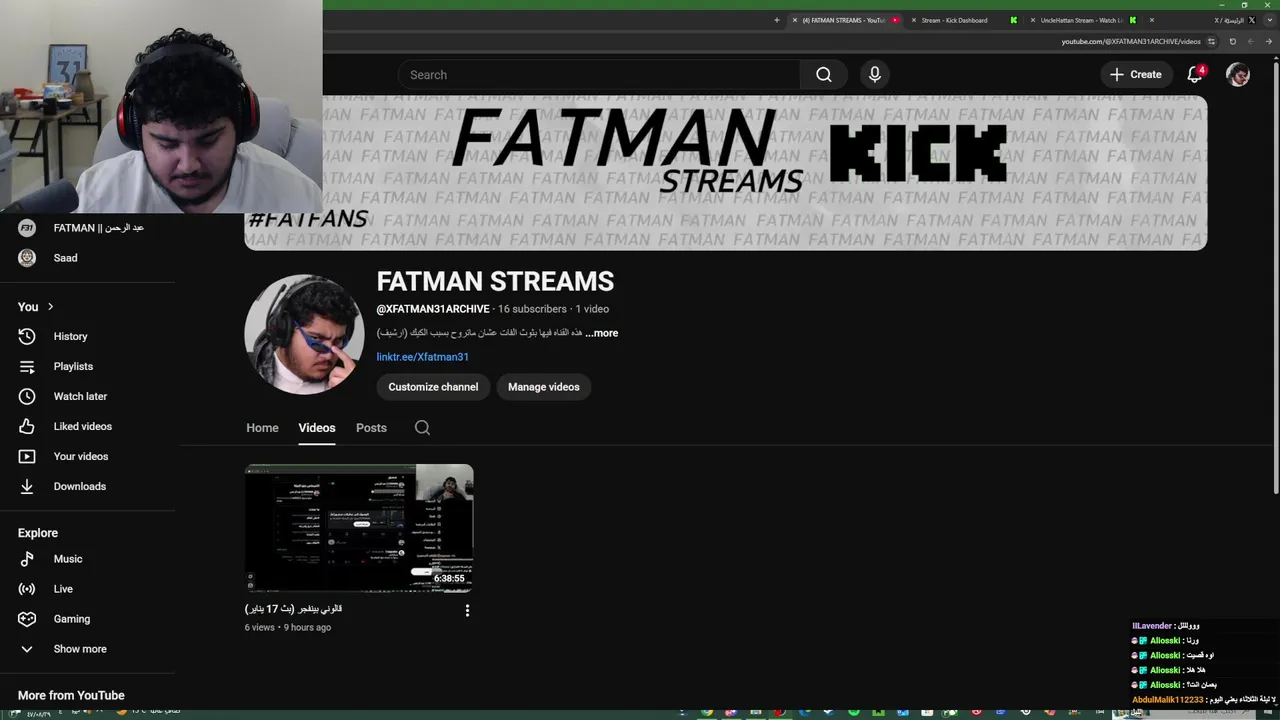Open the 17 January stream video title
This screenshot has width=1280, height=720.
(294, 609)
